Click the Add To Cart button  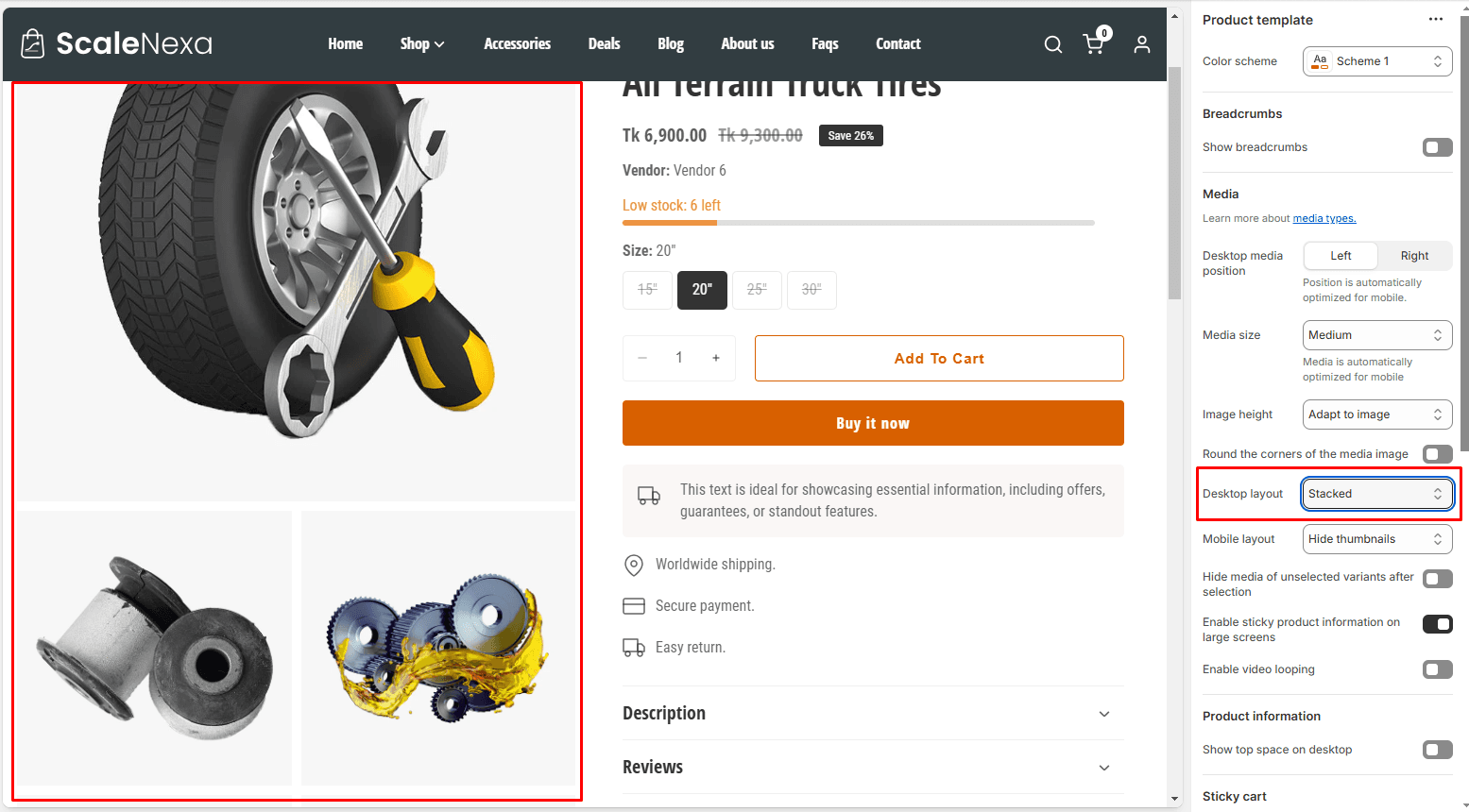click(x=939, y=359)
